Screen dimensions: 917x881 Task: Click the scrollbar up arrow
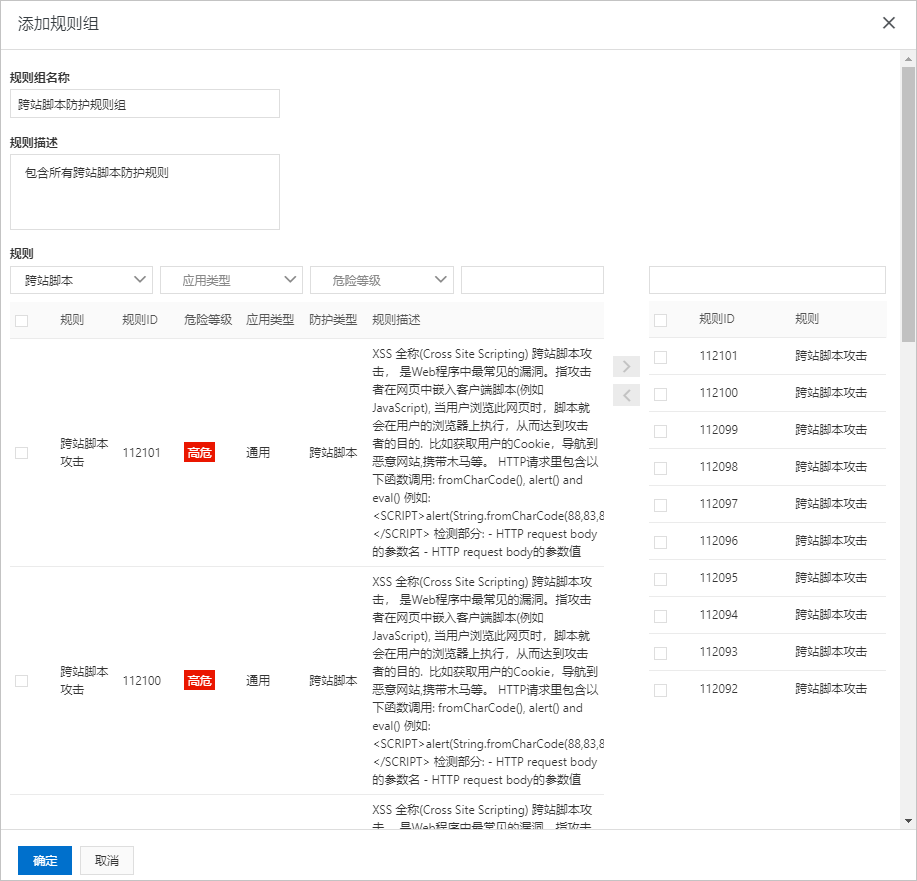pos(908,59)
